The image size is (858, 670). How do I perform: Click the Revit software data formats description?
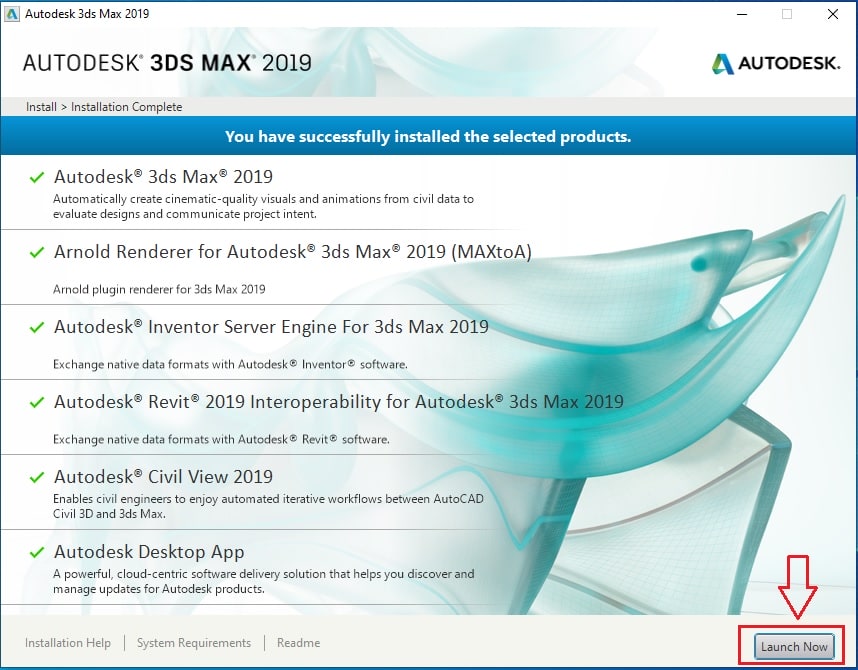point(221,439)
